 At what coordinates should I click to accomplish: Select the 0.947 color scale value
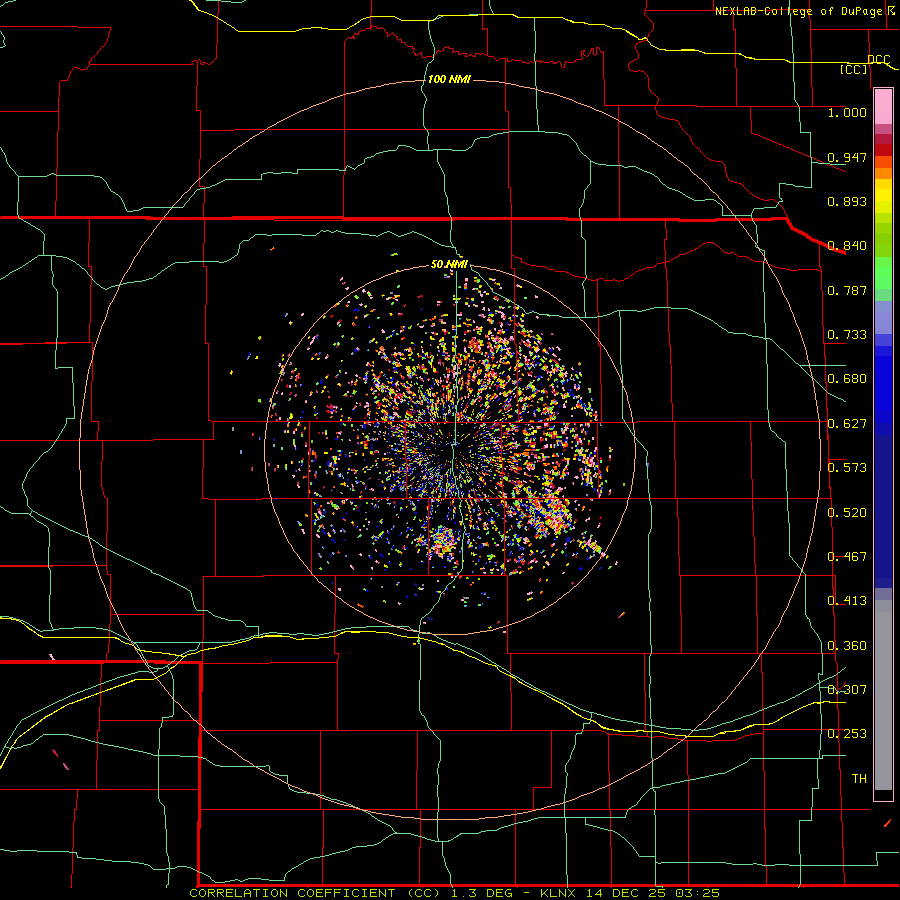point(847,157)
